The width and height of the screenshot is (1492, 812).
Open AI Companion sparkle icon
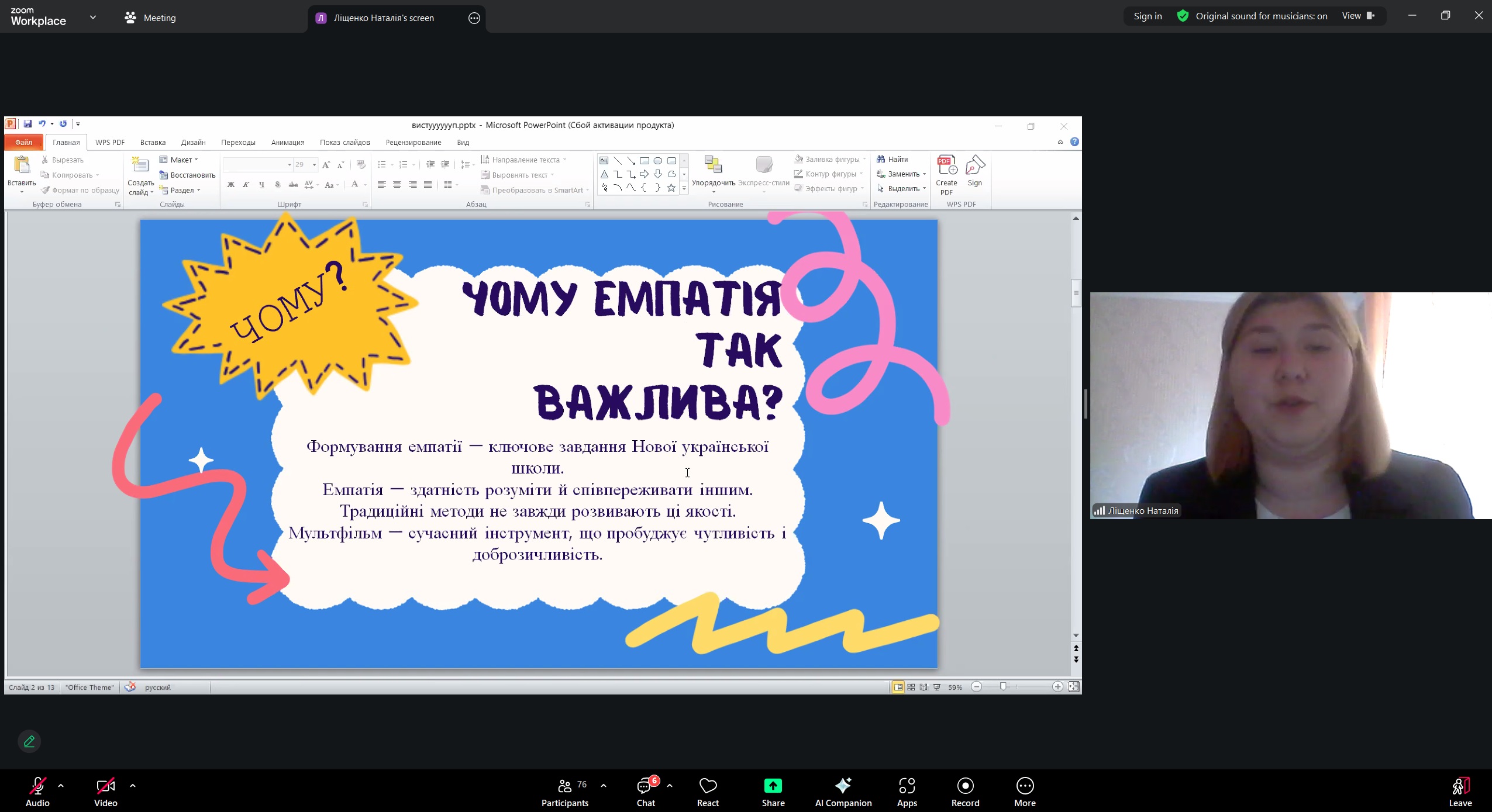point(843,786)
